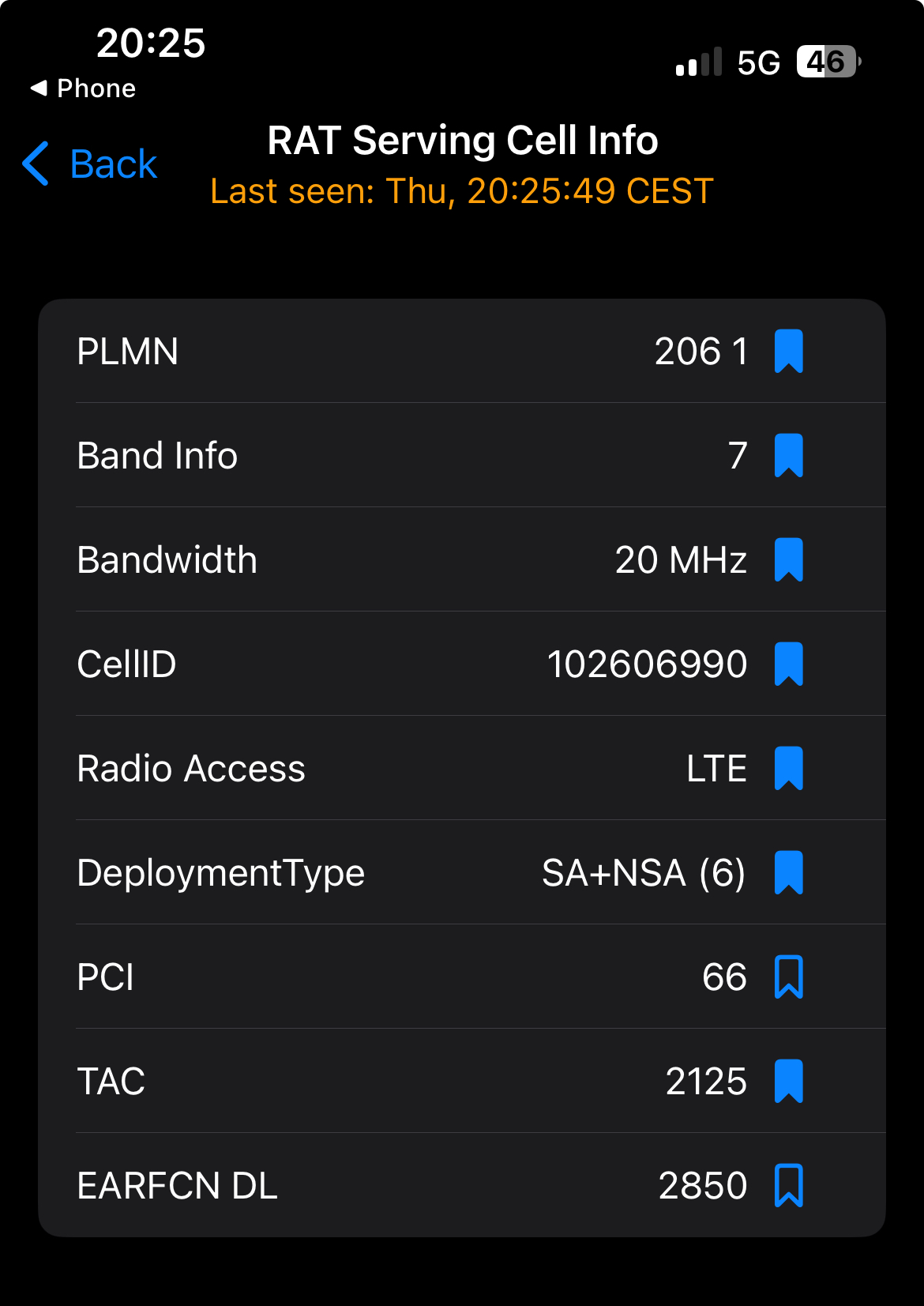This screenshot has height=1306, width=924.
Task: Return to the Phone app breadcrumb
Action: 84,88
